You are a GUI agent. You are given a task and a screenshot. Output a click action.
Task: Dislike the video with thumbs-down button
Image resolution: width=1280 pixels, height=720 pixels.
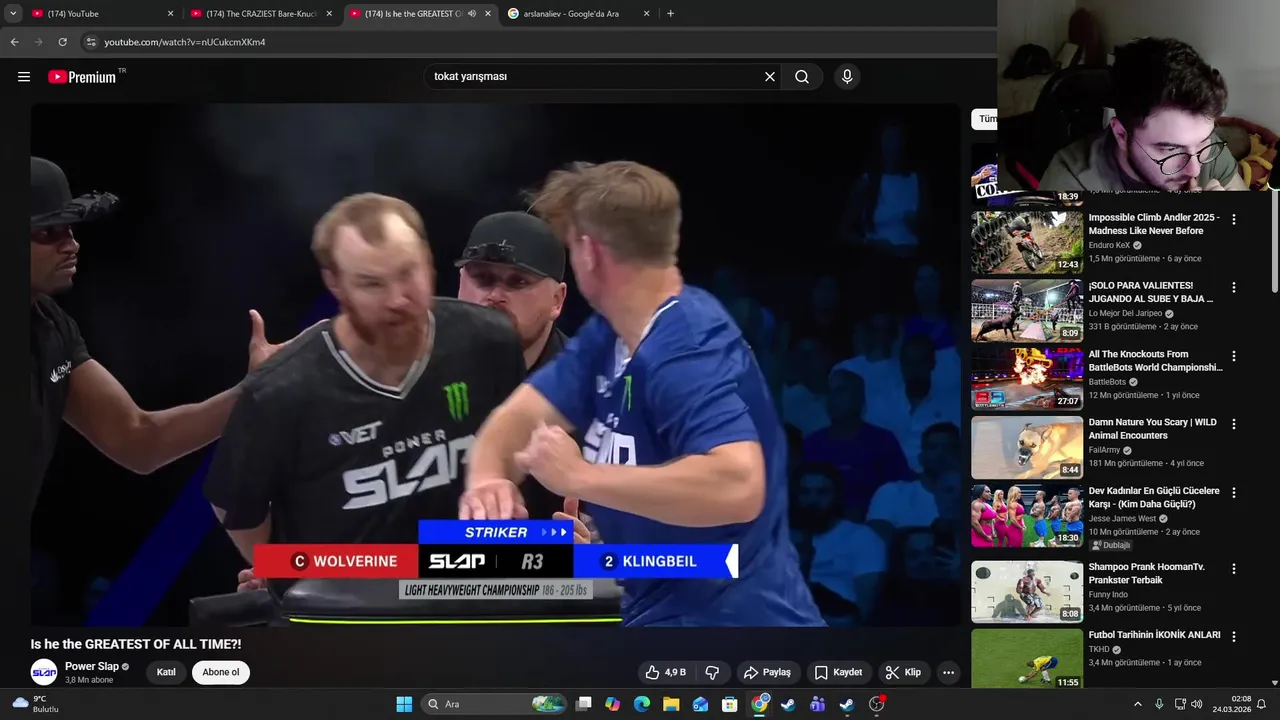(712, 672)
